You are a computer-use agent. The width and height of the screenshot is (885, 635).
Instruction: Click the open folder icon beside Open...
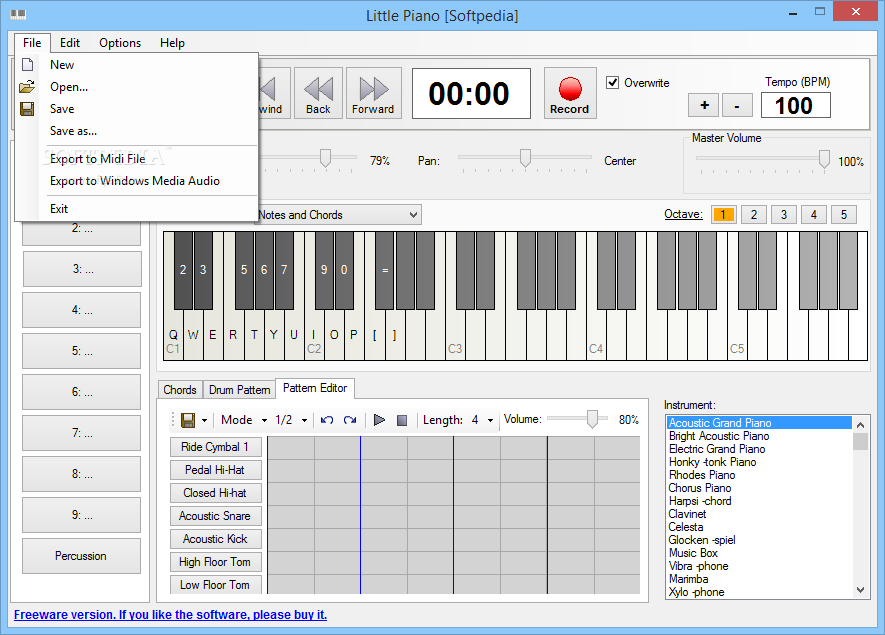click(27, 87)
